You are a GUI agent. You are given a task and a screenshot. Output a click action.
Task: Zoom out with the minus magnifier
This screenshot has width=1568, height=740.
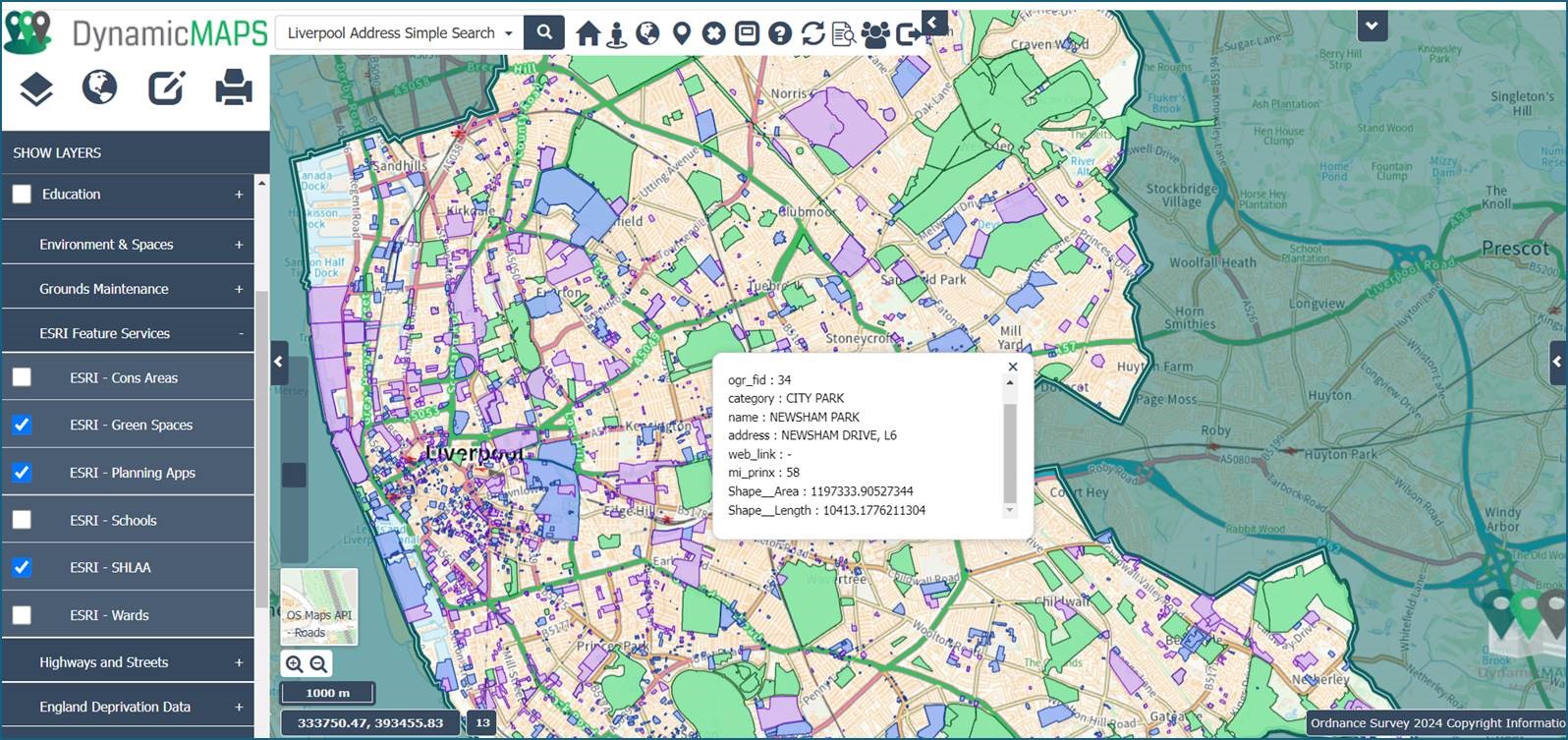(318, 664)
